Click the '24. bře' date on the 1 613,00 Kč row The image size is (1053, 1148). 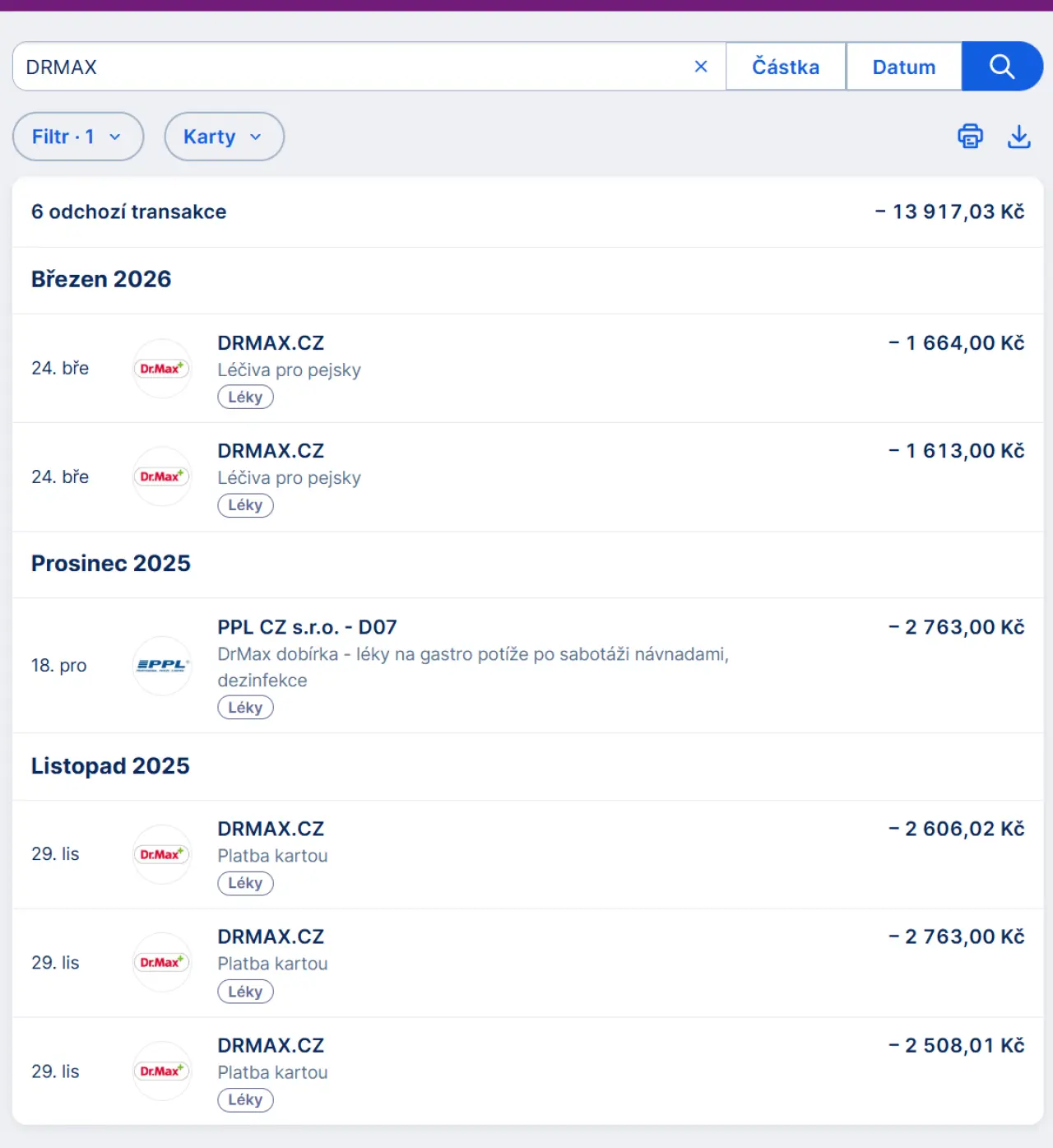[60, 476]
